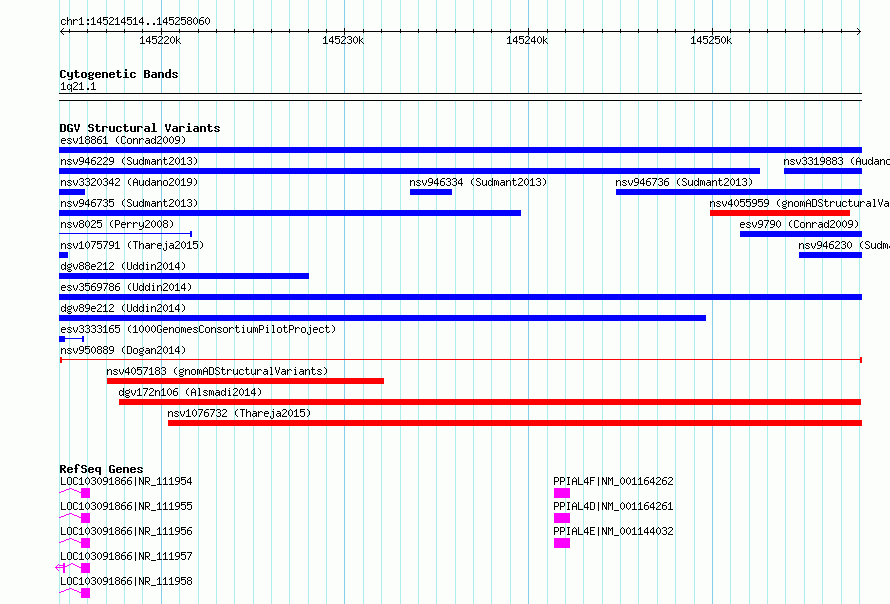Click the NR_111957 magenta exon glyph
The height and width of the screenshot is (604, 890).
click(x=86, y=568)
